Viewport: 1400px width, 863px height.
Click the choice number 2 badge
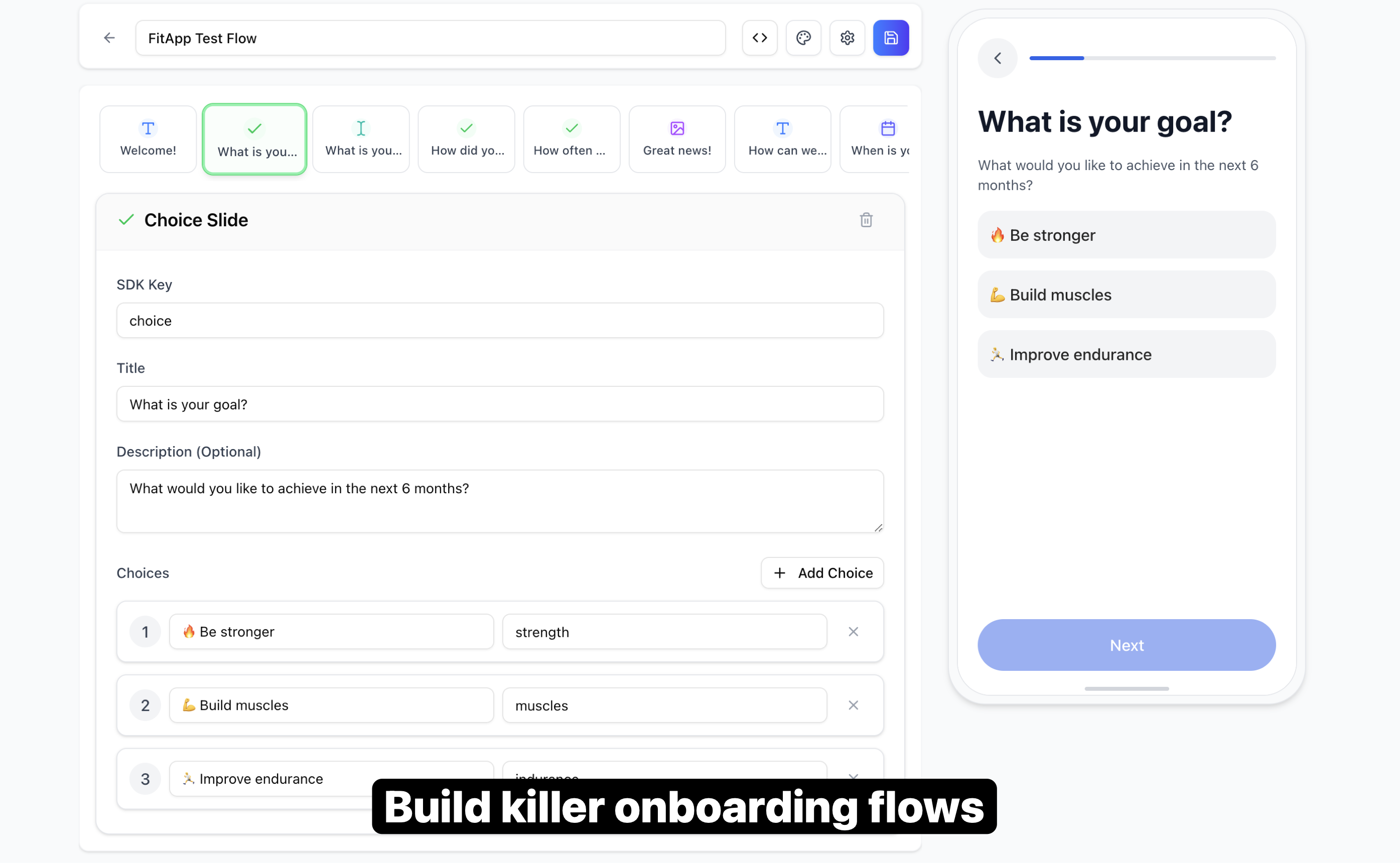click(145, 705)
